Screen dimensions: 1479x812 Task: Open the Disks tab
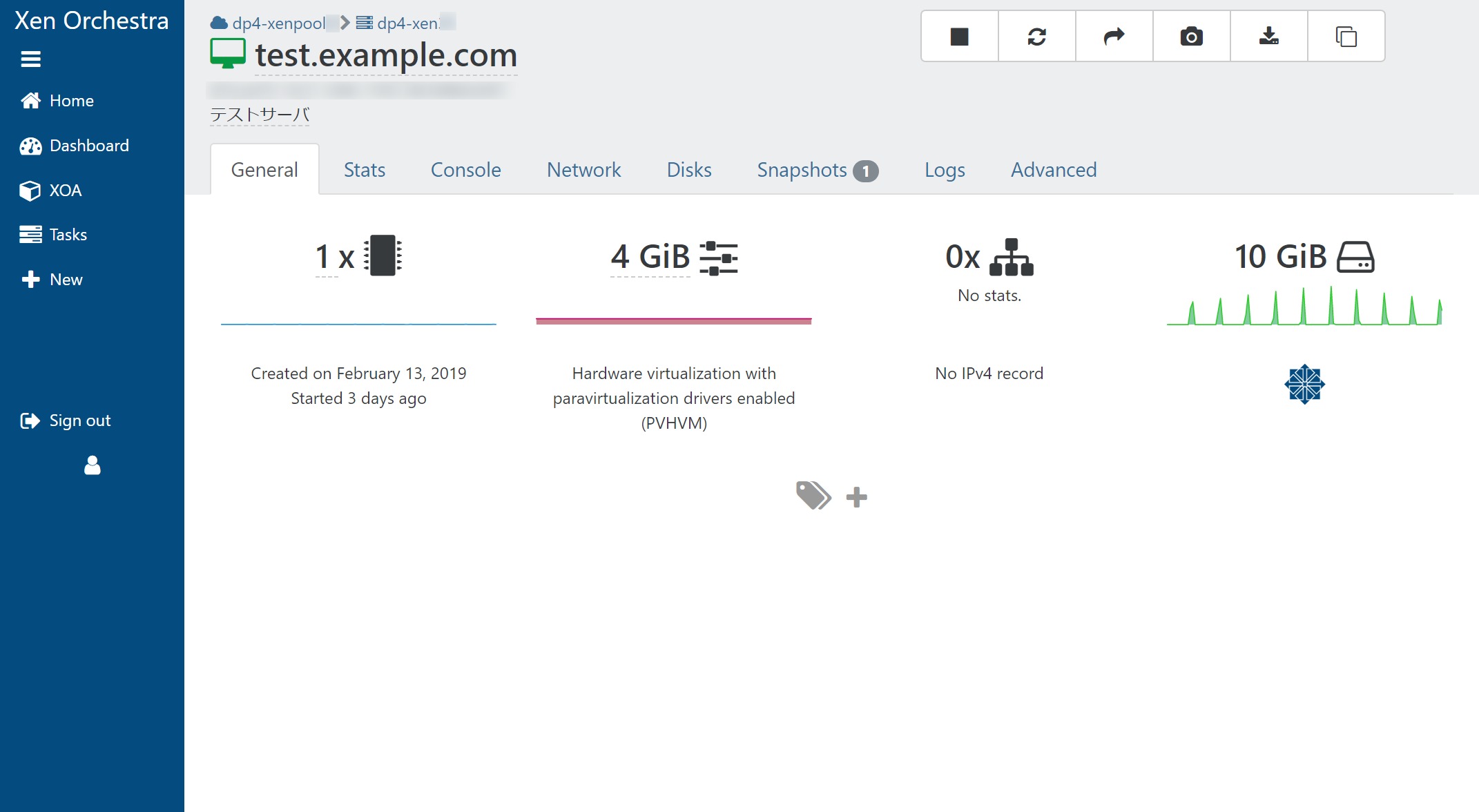(689, 170)
